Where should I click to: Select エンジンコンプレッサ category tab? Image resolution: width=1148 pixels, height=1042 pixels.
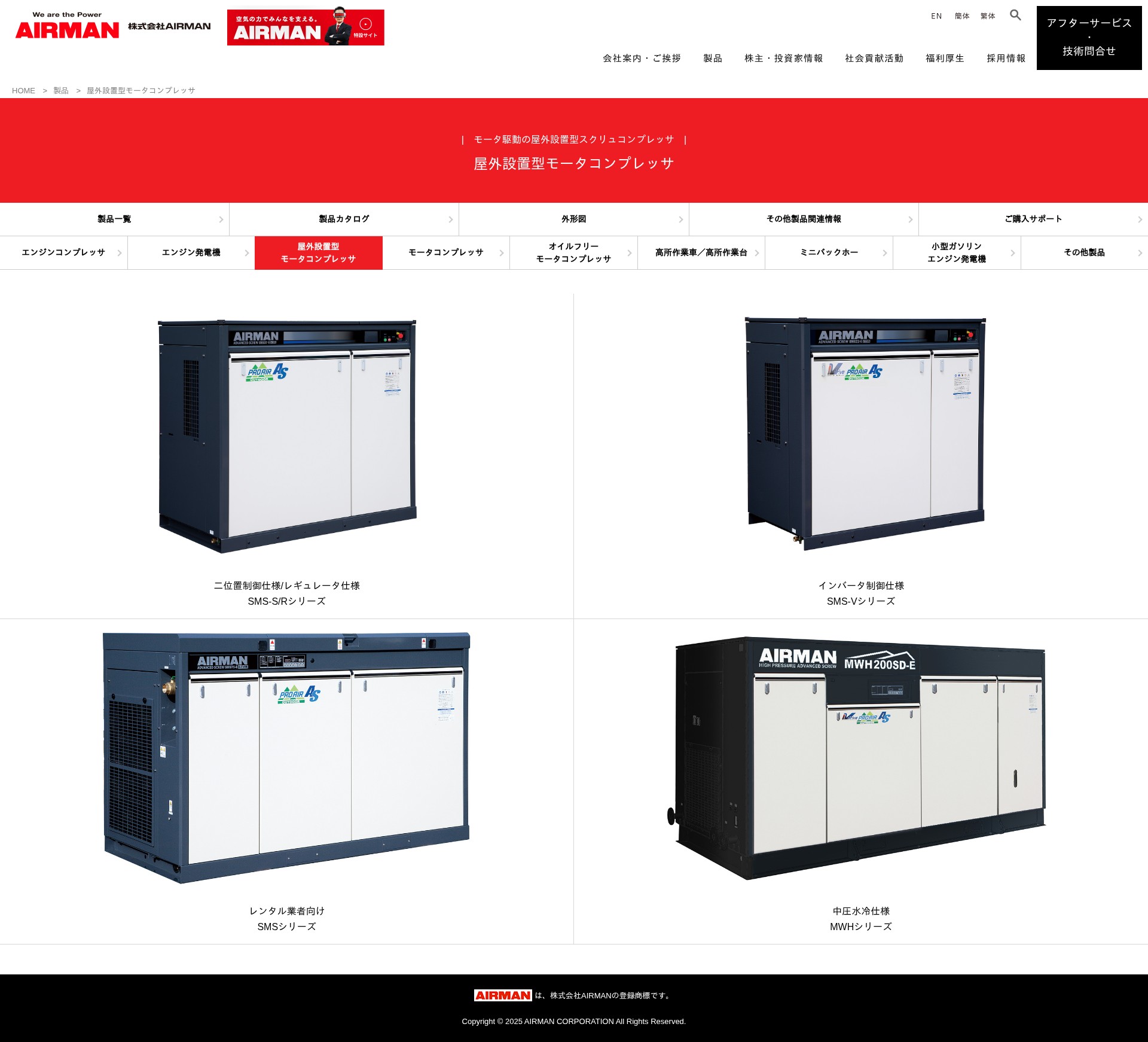click(63, 253)
